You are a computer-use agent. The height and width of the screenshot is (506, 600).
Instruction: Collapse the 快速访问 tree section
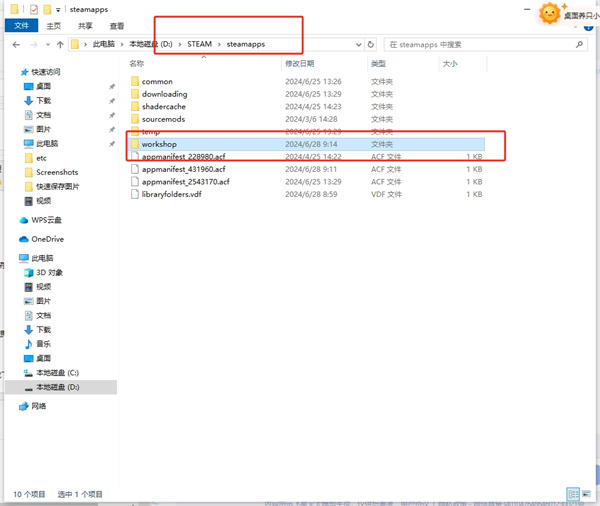pyautogui.click(x=11, y=72)
